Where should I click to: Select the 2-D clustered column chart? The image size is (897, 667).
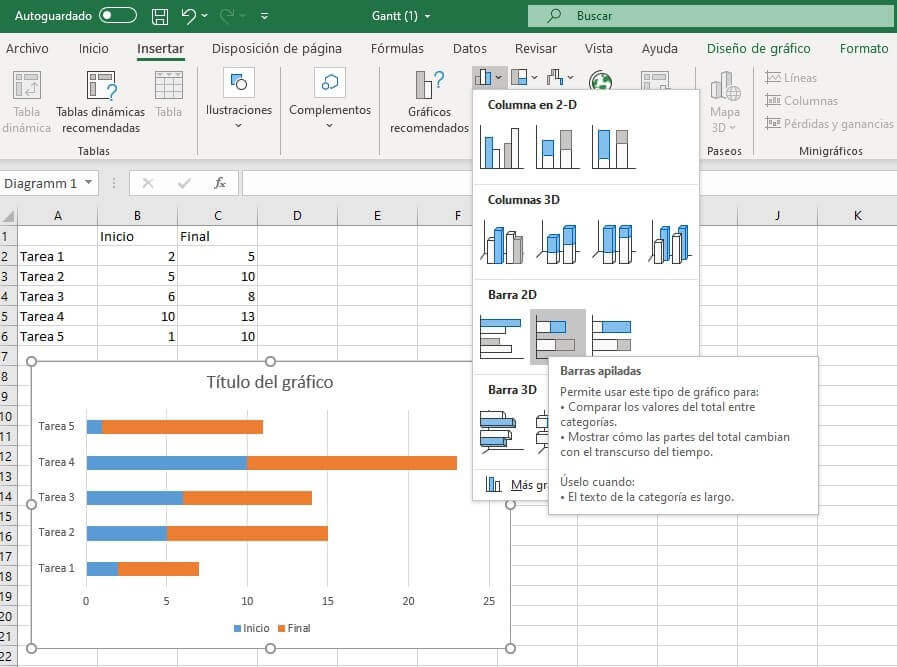[502, 147]
